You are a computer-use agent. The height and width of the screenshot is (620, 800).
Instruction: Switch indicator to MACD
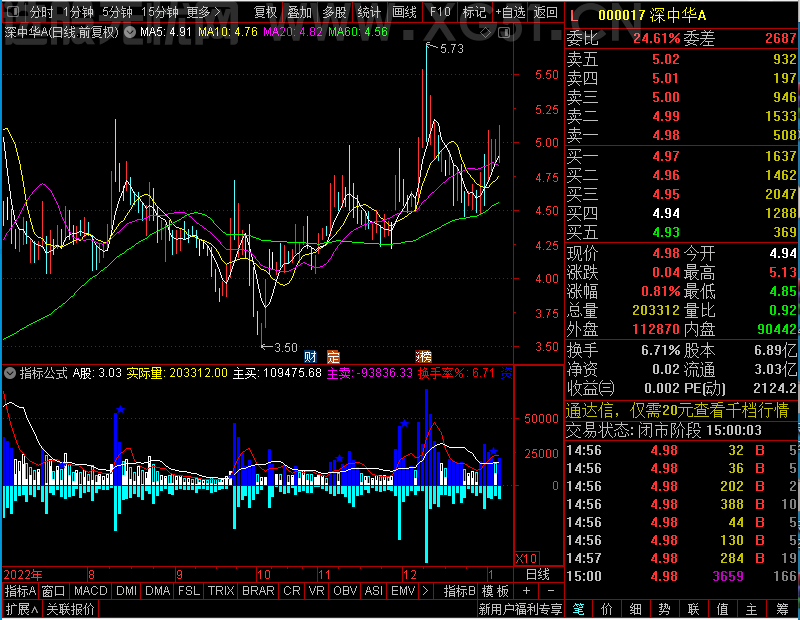(x=91, y=591)
